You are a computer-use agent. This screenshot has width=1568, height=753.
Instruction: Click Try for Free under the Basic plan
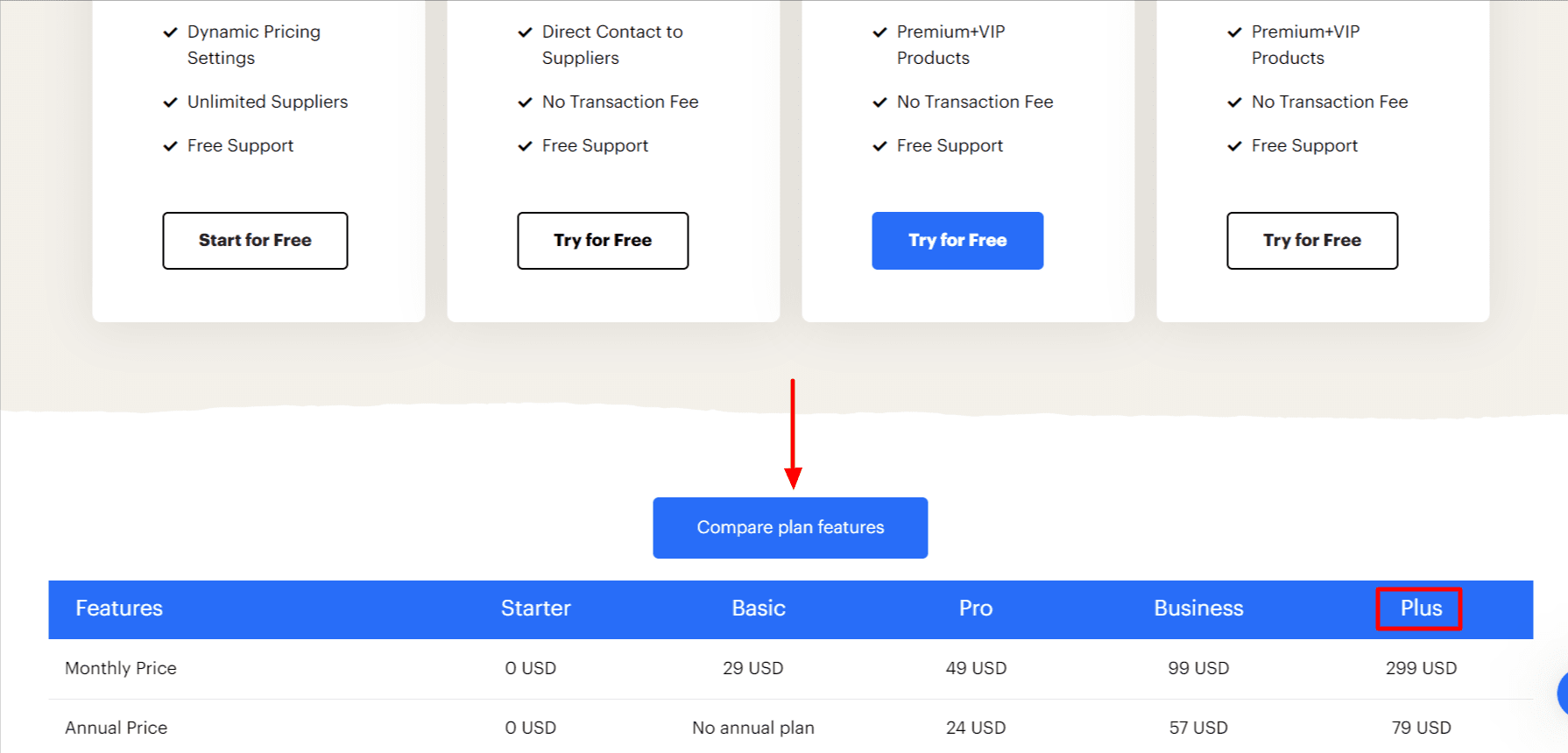tap(603, 240)
